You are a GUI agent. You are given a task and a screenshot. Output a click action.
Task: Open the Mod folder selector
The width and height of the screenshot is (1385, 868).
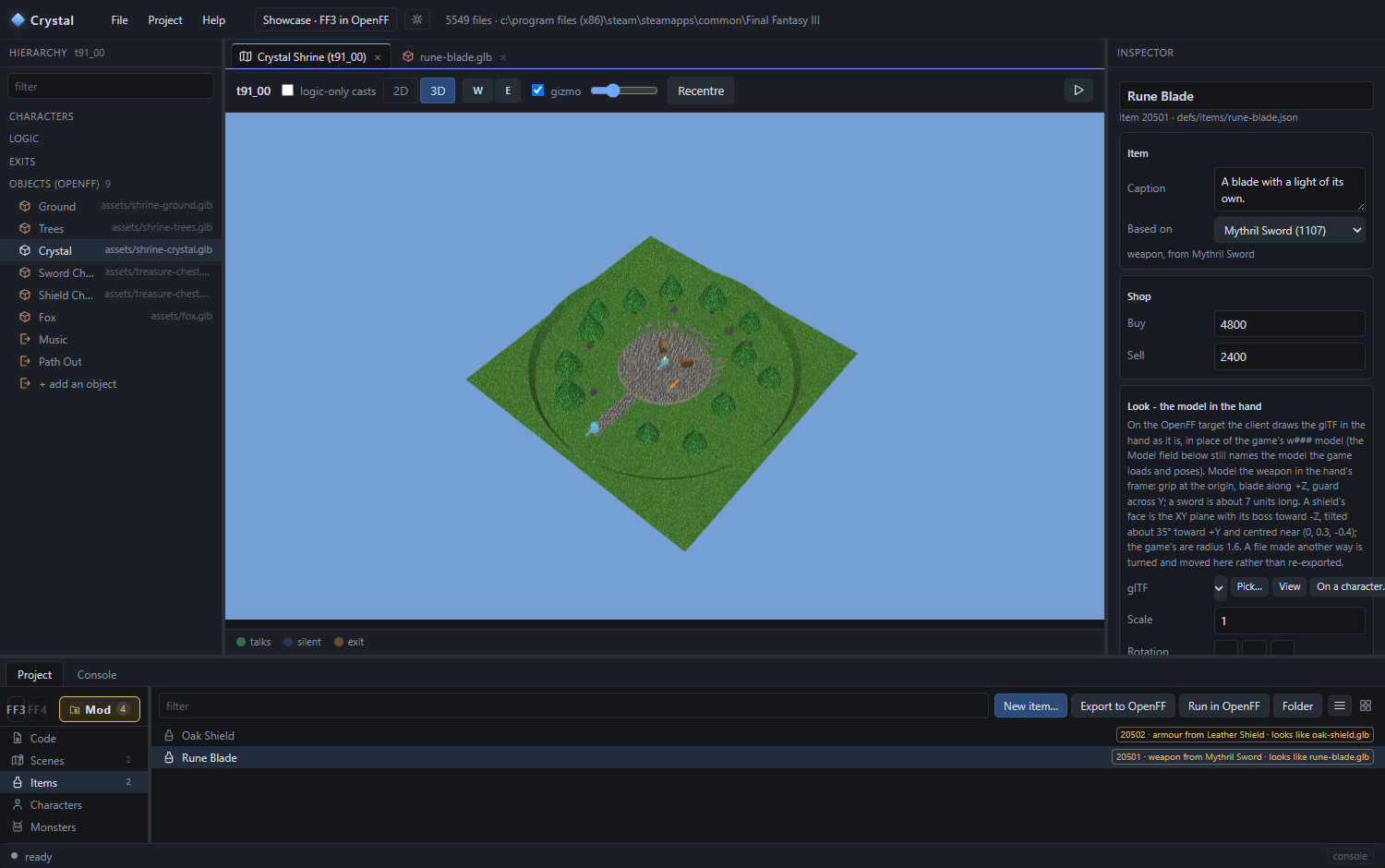pos(100,709)
